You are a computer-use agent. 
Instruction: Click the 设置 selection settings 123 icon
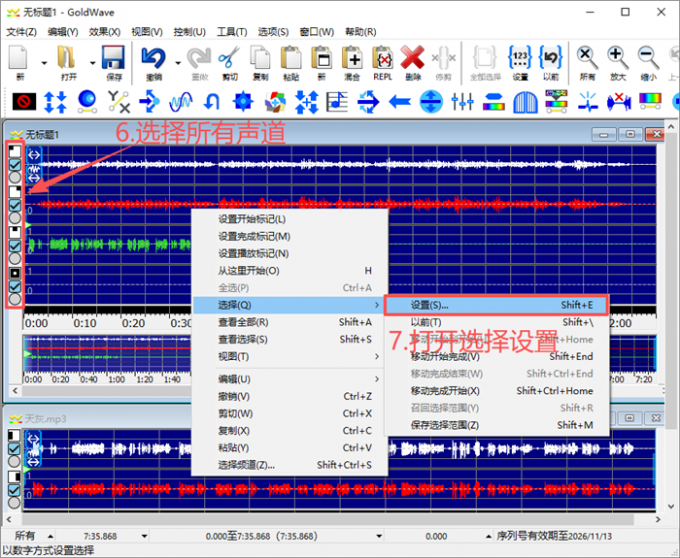(520, 58)
